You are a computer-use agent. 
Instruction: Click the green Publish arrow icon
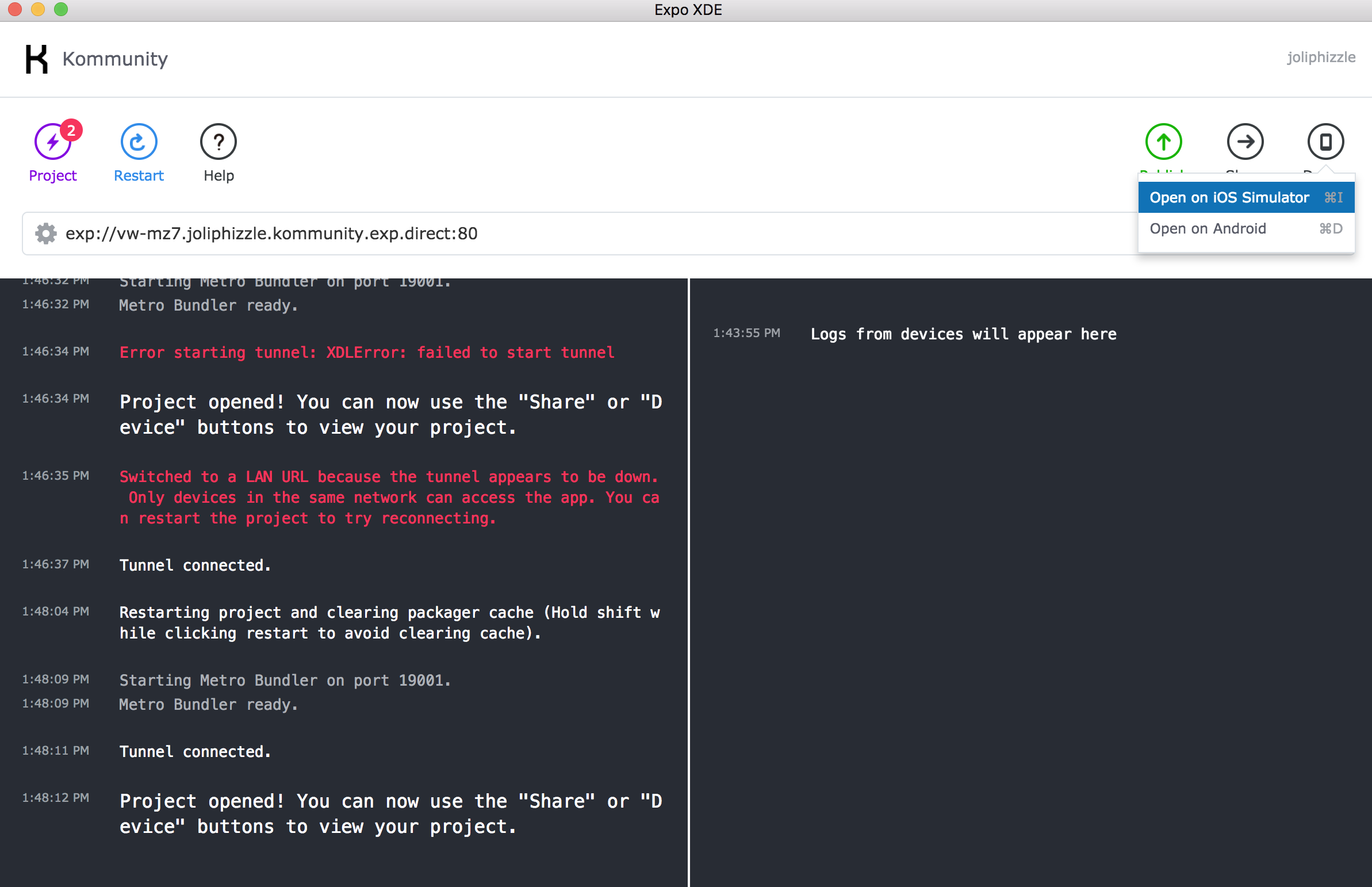[1164, 141]
